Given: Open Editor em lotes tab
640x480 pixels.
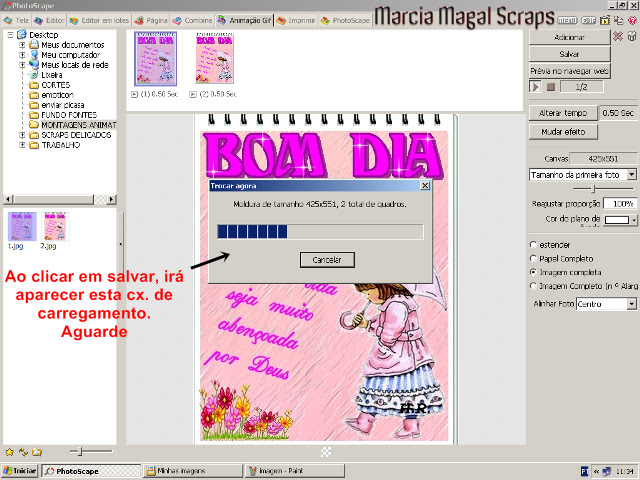Looking at the screenshot, I should (x=99, y=20).
